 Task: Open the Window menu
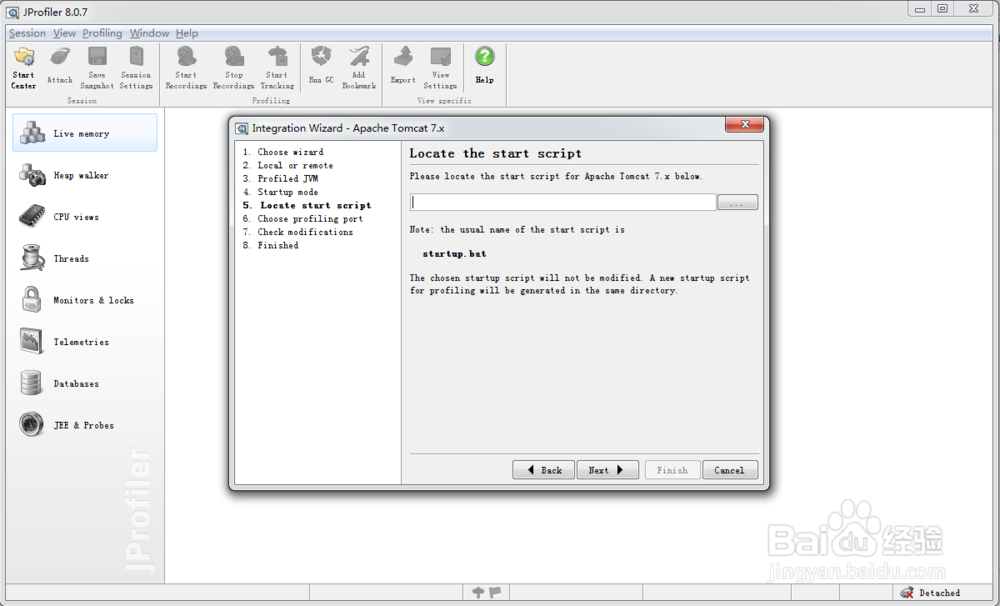[149, 33]
